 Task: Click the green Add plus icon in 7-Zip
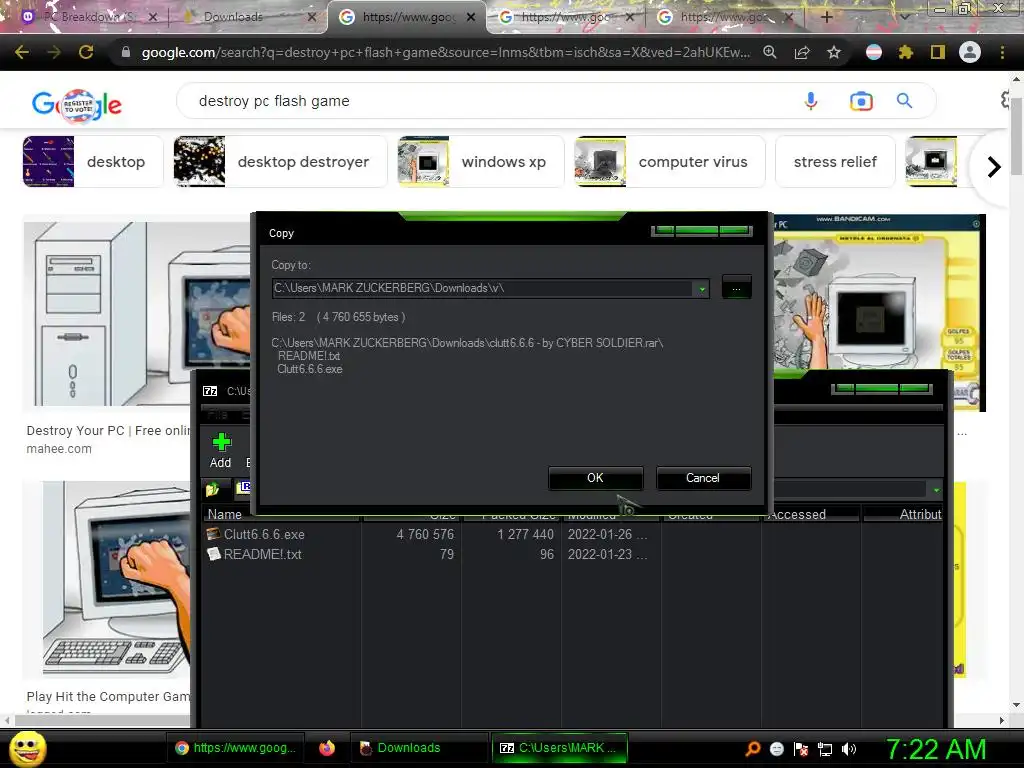click(221, 451)
